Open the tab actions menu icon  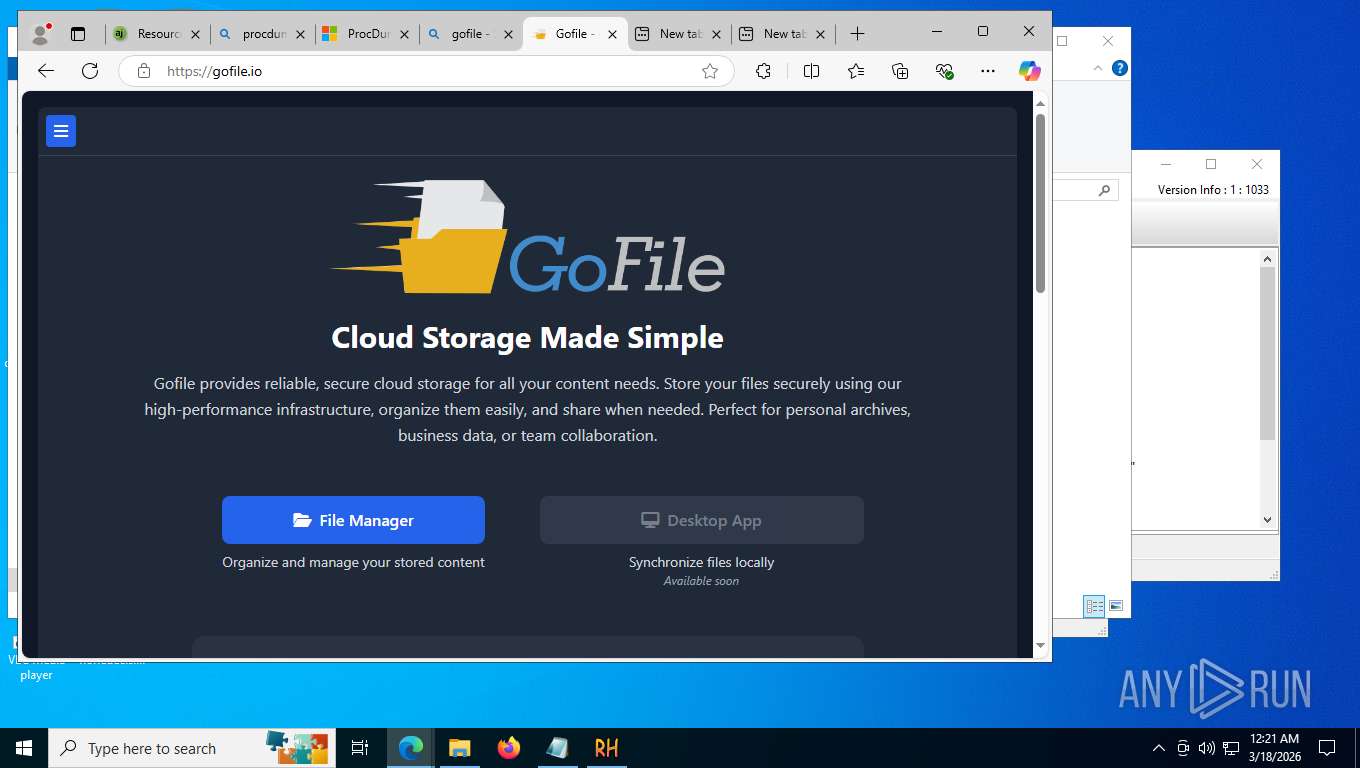(78, 34)
